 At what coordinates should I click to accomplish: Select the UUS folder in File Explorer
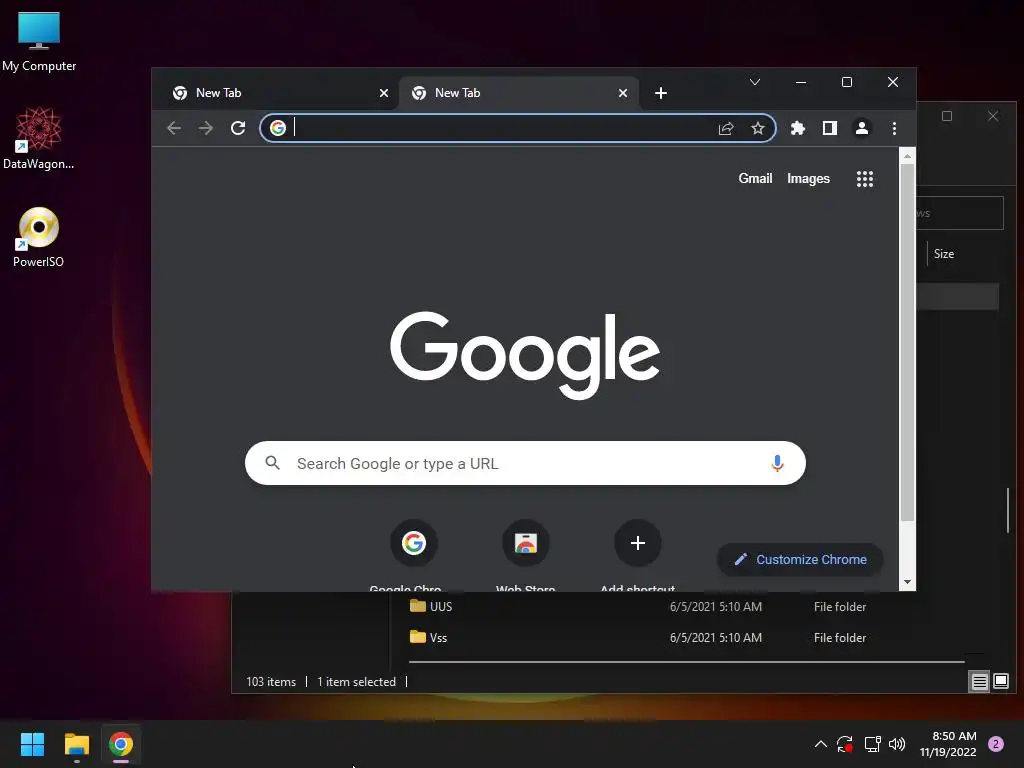431,607
